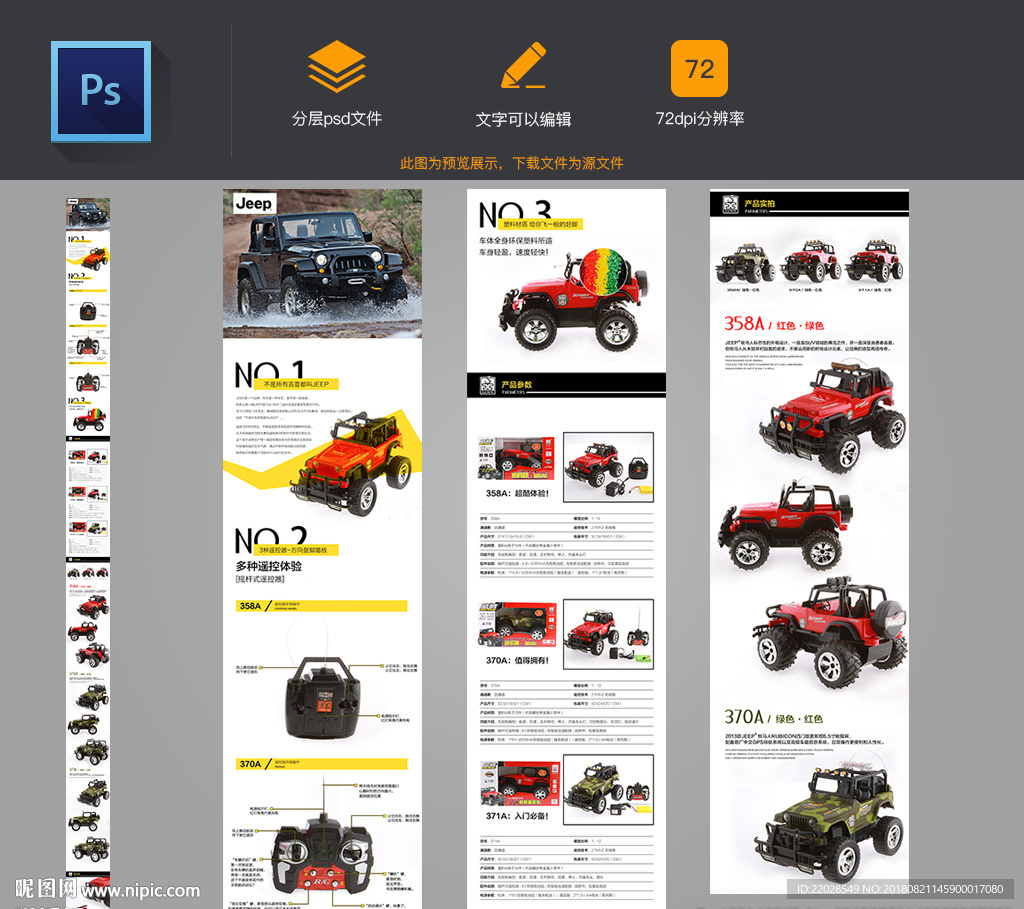Viewport: 1024px width, 909px height.
Task: Click the NO.1 section heading
Action: (285, 375)
